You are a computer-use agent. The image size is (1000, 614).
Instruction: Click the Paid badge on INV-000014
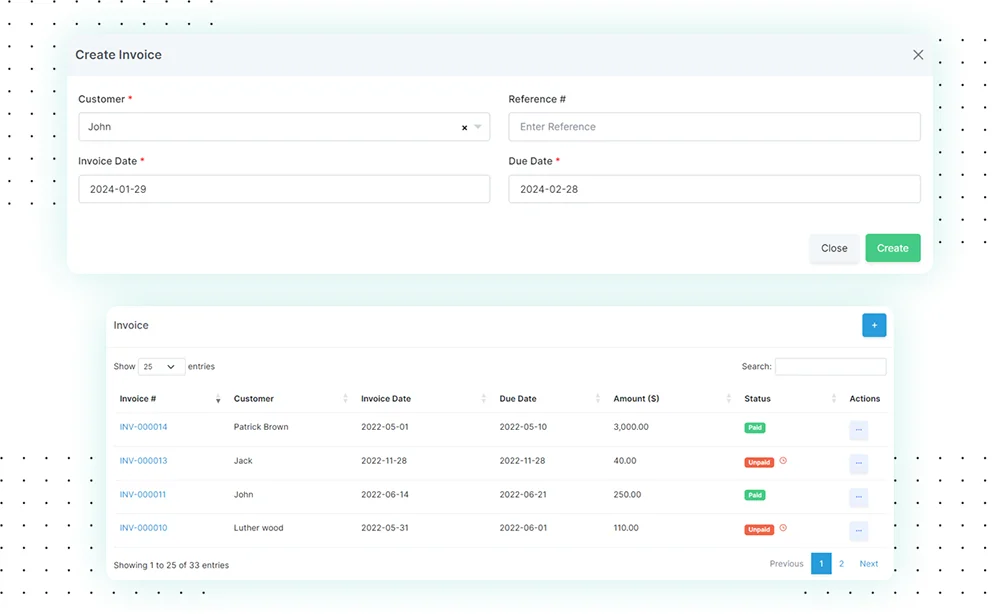click(755, 427)
